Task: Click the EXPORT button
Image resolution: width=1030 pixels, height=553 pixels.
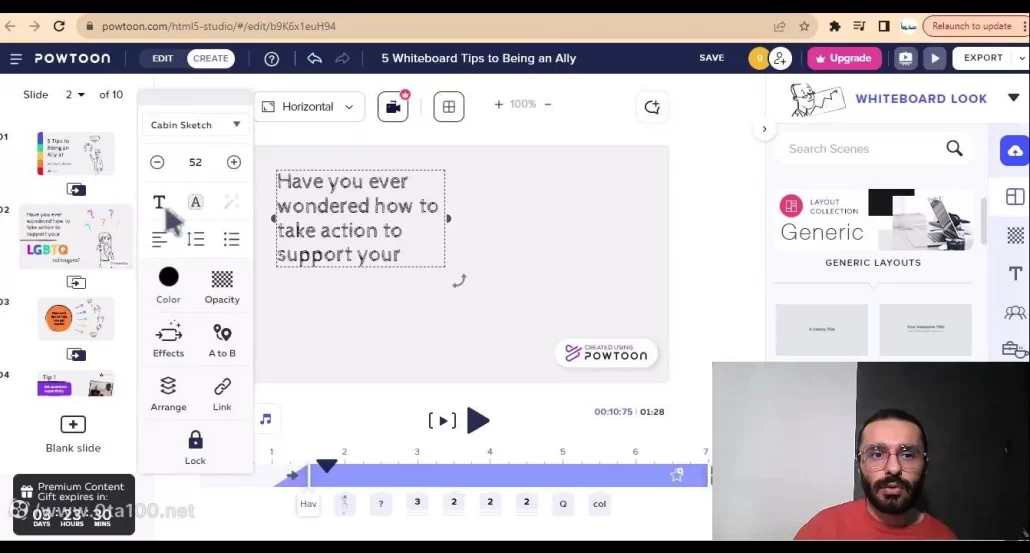Action: 982,58
